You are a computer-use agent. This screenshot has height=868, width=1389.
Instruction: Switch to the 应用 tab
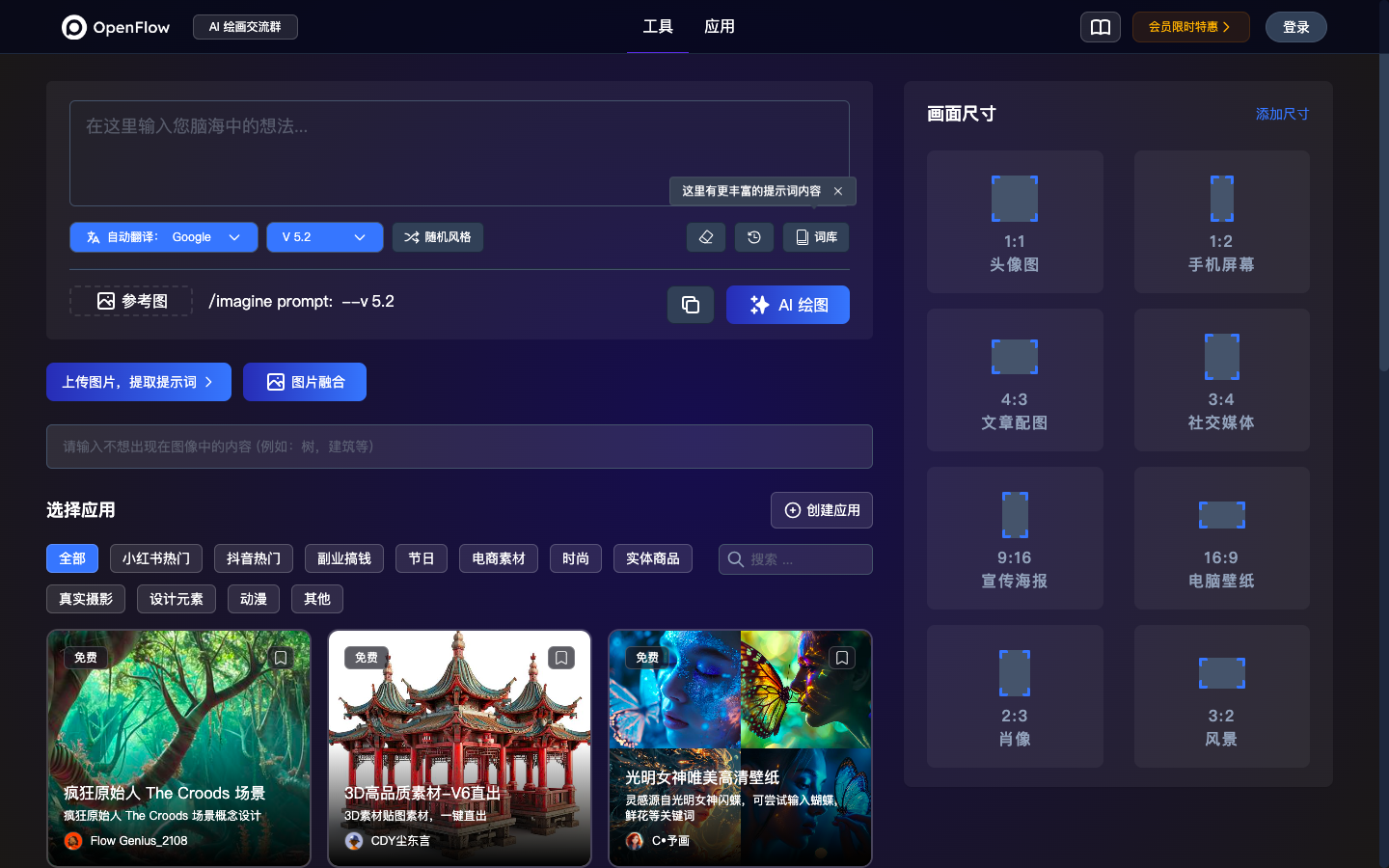[x=720, y=27]
